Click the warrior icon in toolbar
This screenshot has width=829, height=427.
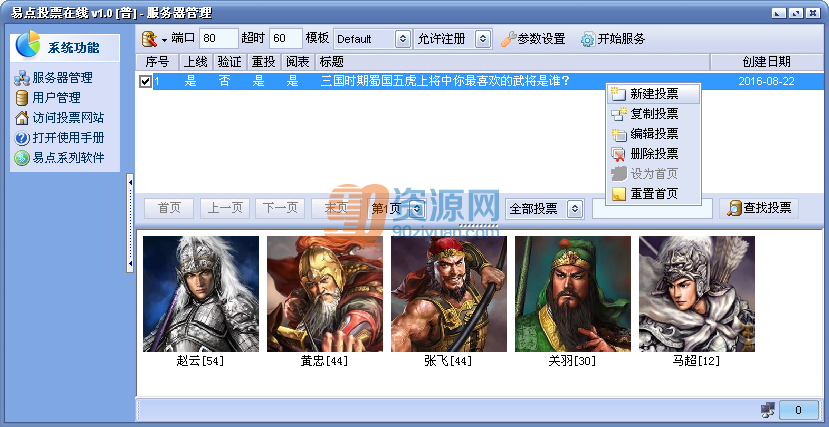pyautogui.click(x=149, y=39)
